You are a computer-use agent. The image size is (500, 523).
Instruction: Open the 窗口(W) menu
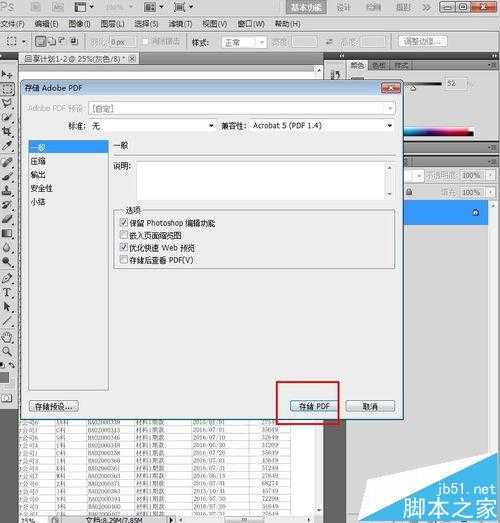coord(251,24)
